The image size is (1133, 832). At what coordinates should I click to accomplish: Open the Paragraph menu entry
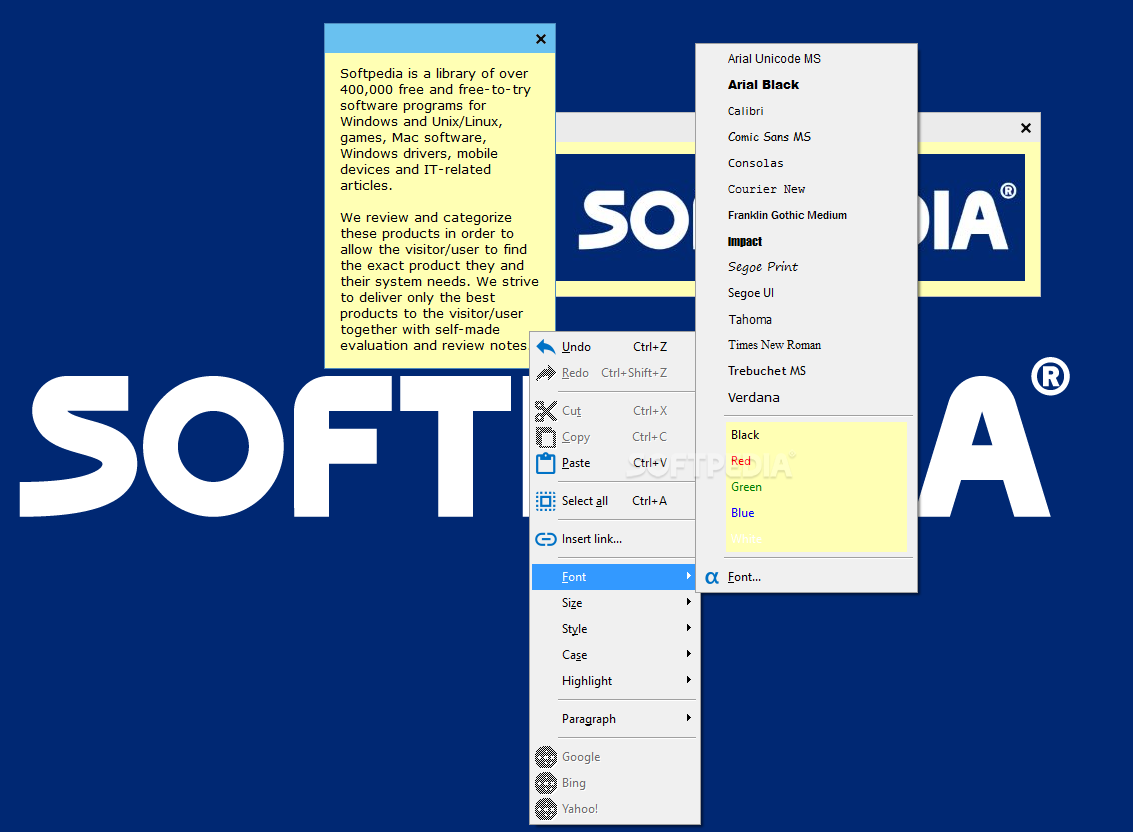(x=613, y=719)
